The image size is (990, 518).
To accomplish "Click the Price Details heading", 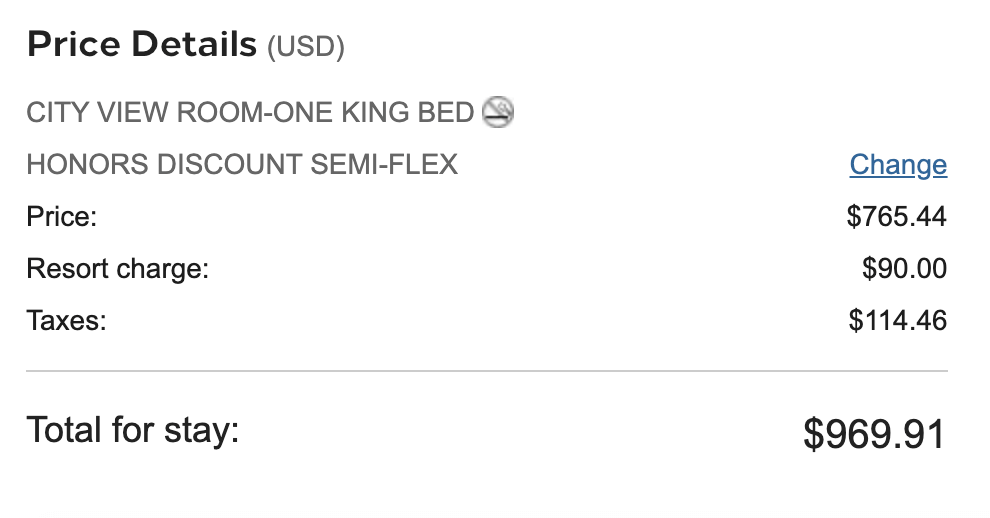I will click(142, 45).
